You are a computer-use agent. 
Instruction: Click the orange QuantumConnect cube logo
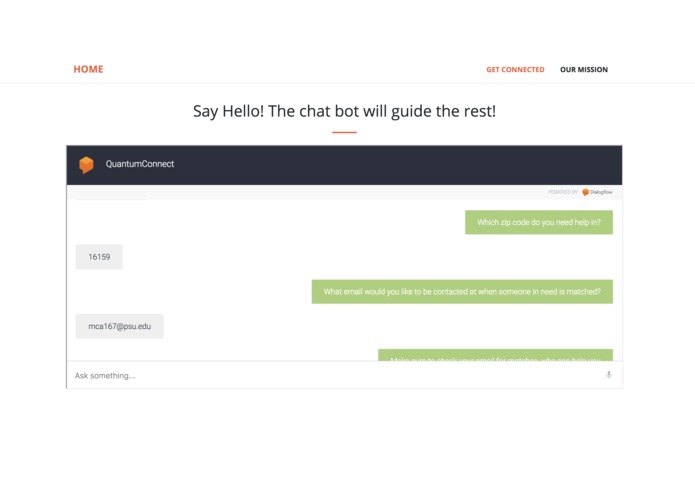[86, 165]
